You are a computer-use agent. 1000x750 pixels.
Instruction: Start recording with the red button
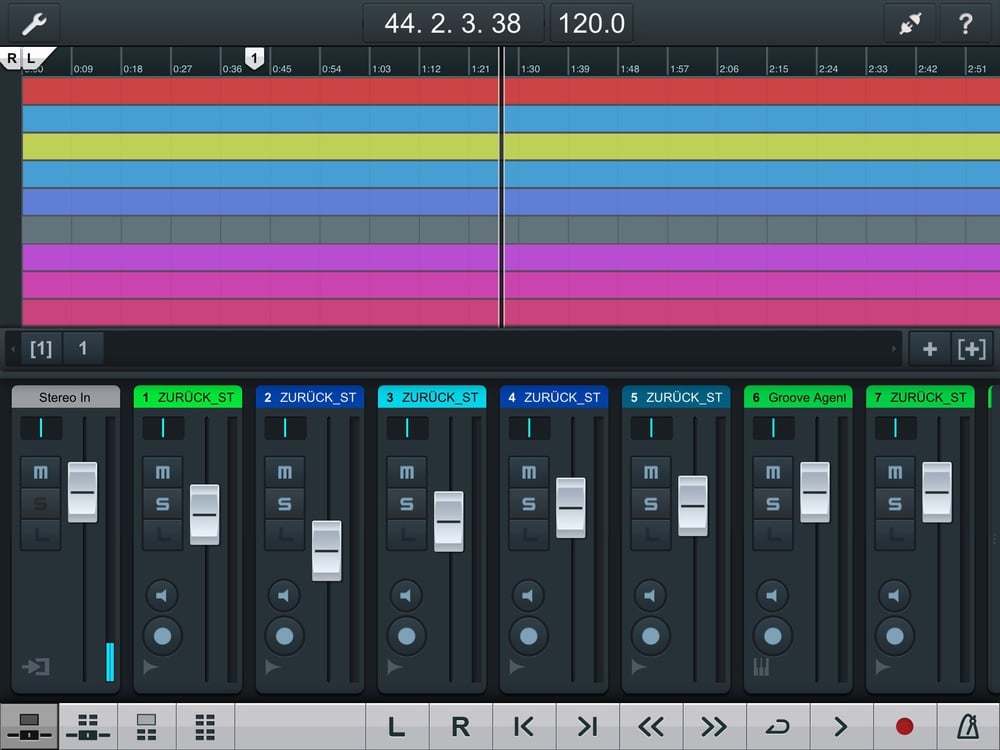pyautogui.click(x=904, y=726)
